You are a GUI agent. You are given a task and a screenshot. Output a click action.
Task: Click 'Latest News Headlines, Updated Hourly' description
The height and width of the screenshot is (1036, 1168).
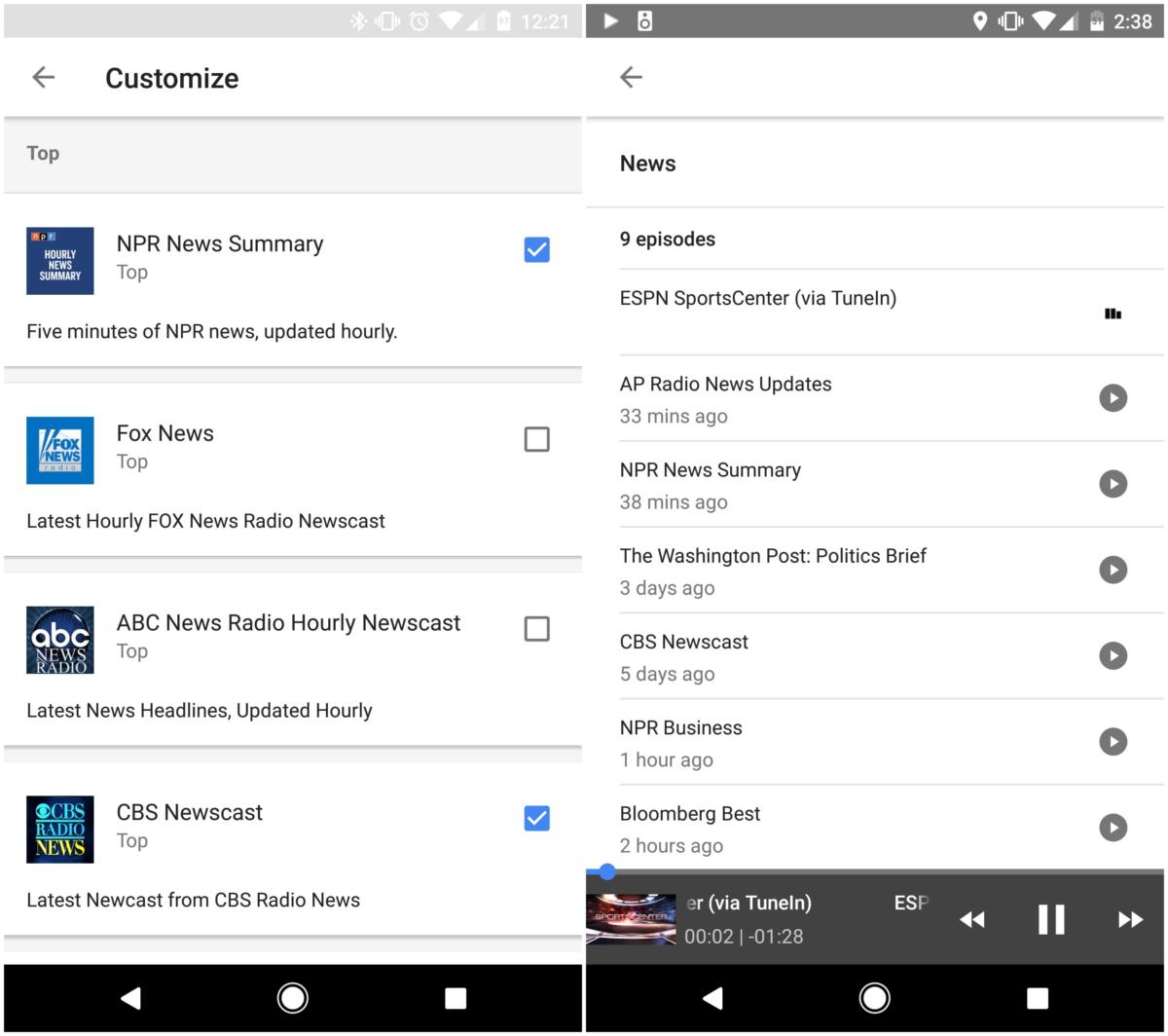point(199,711)
